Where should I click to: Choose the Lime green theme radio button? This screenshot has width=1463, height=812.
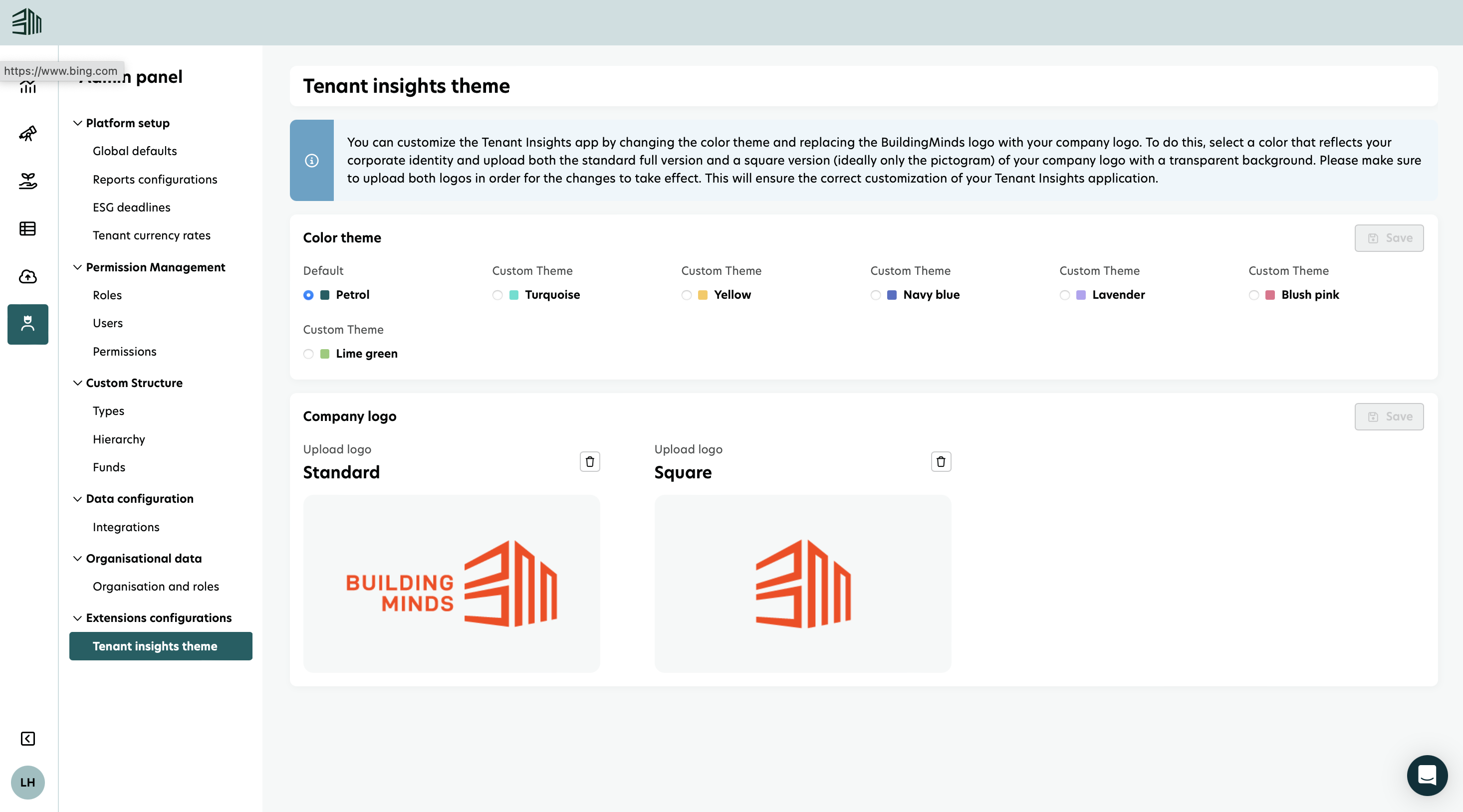coord(308,354)
